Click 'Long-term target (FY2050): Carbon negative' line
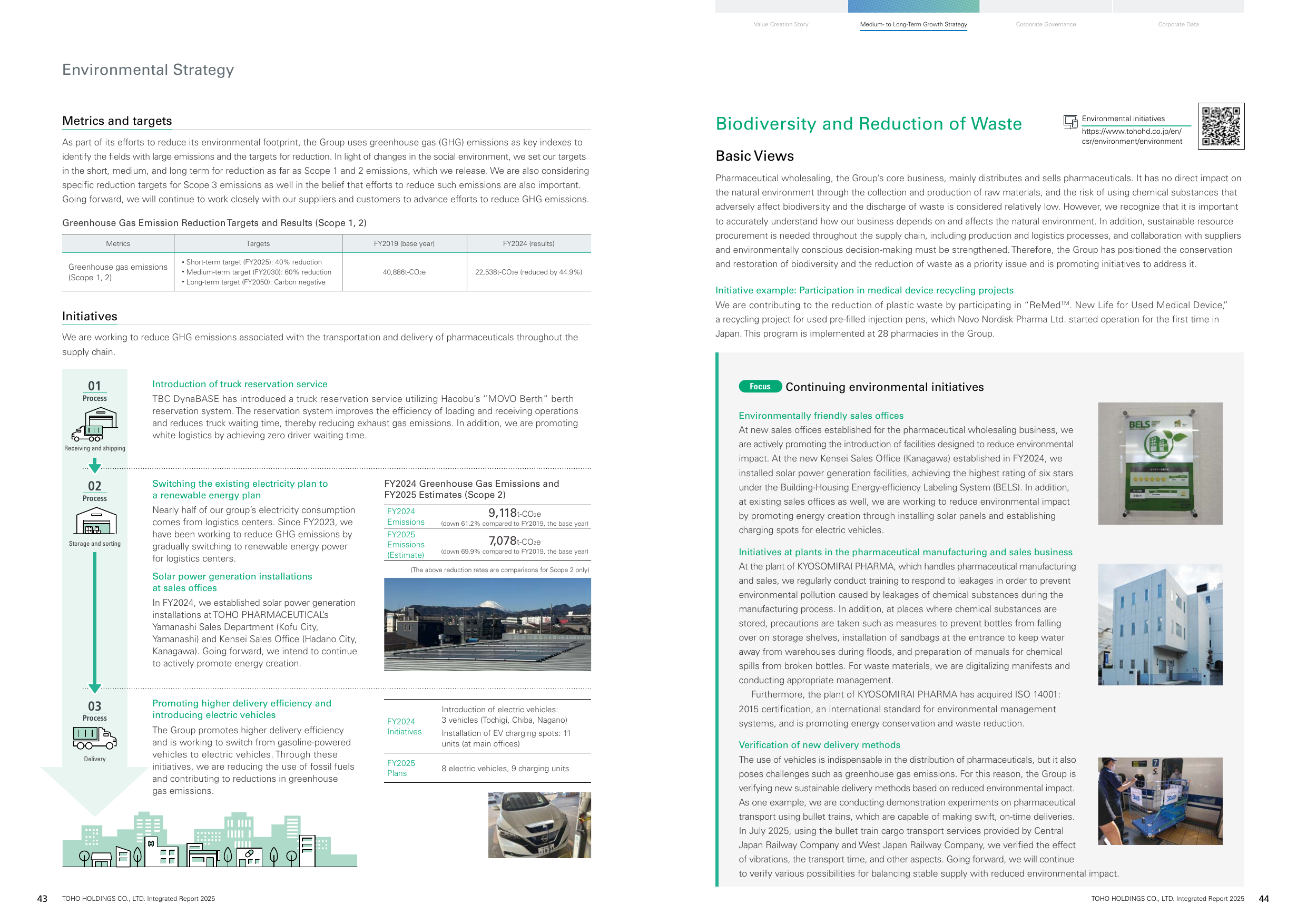 [x=254, y=282]
